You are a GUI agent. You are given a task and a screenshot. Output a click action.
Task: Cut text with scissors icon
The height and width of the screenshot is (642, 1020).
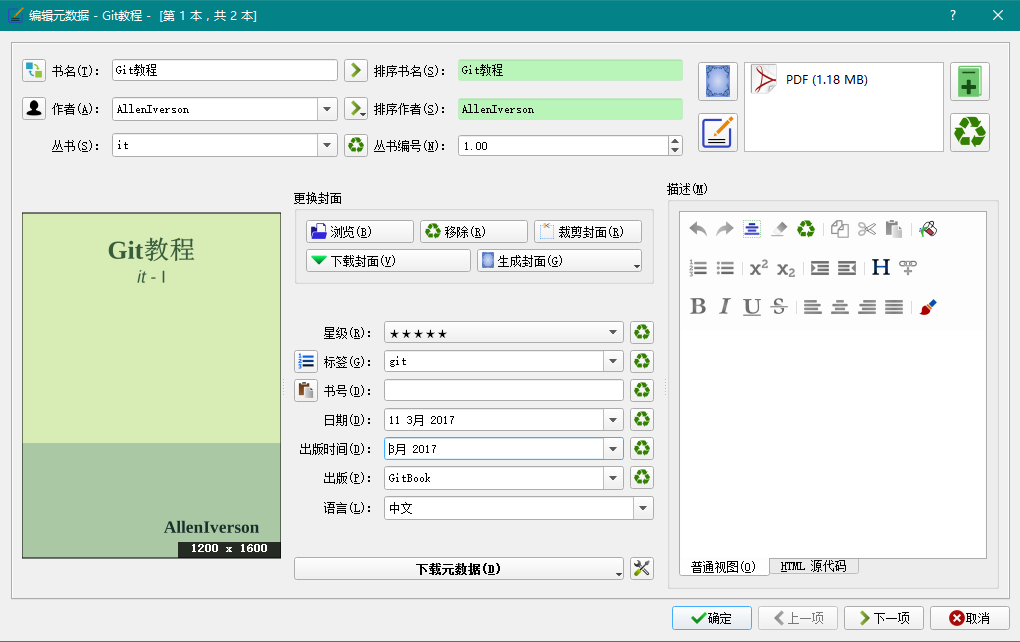click(x=866, y=229)
